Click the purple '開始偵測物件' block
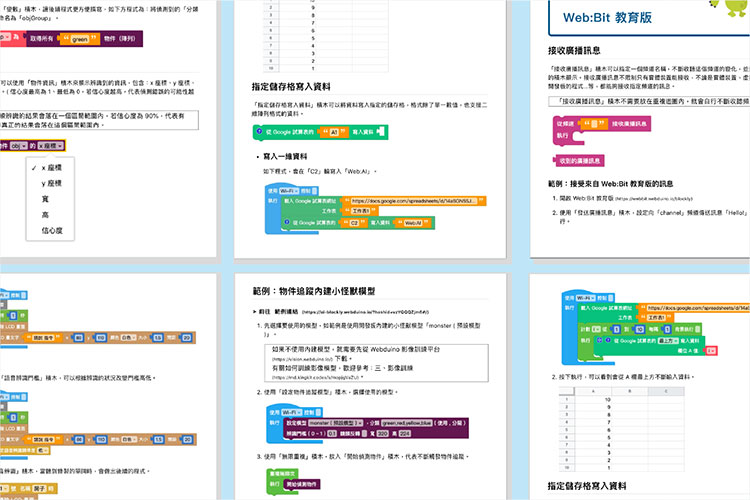Viewport: 750px width, 500px height. 301,484
